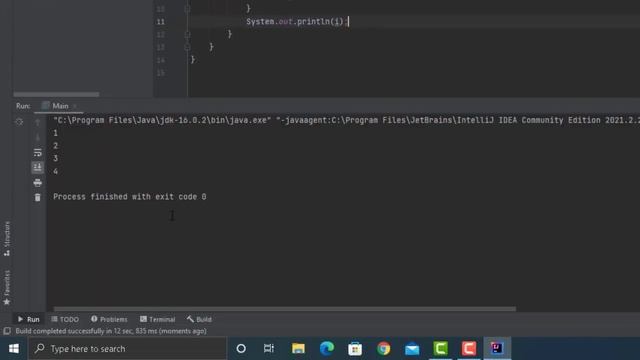Collapse the code block at line 13
The height and width of the screenshot is (360, 640).
187,47
